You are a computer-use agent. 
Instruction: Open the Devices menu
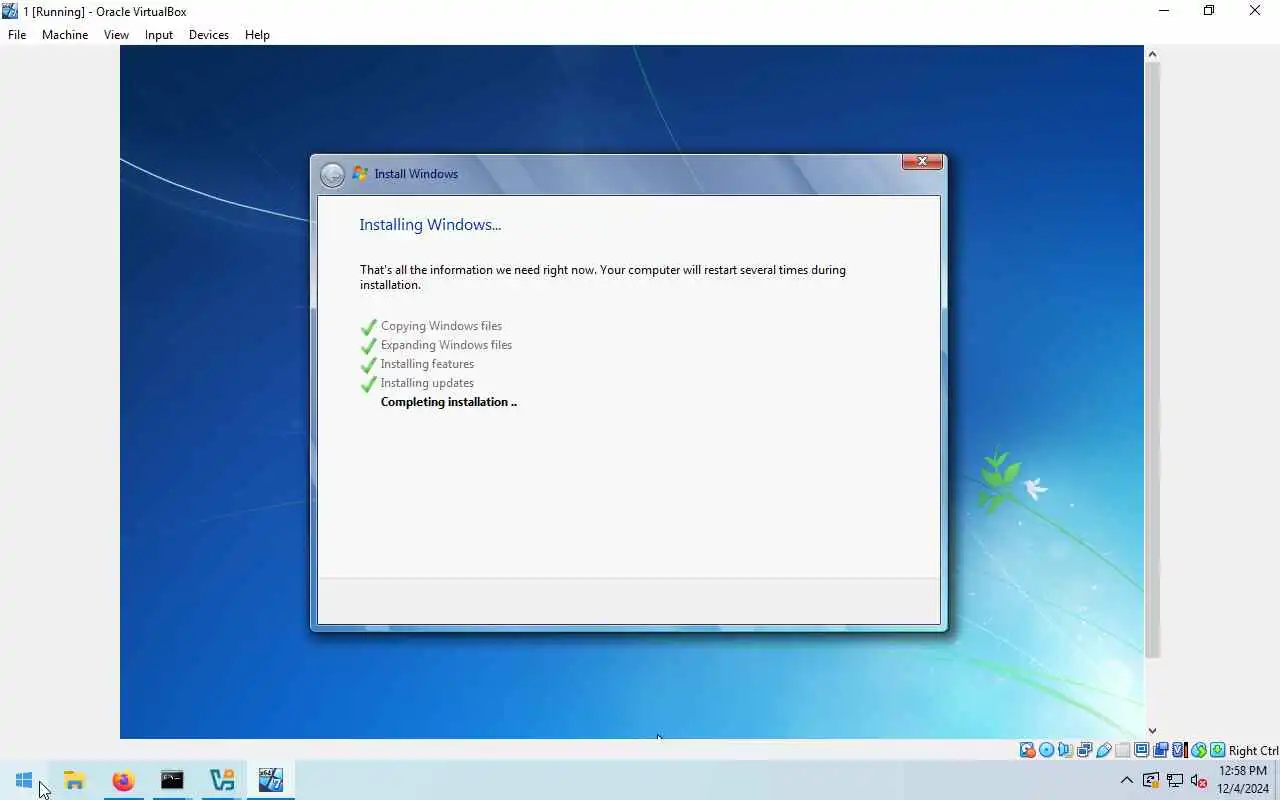coord(209,34)
